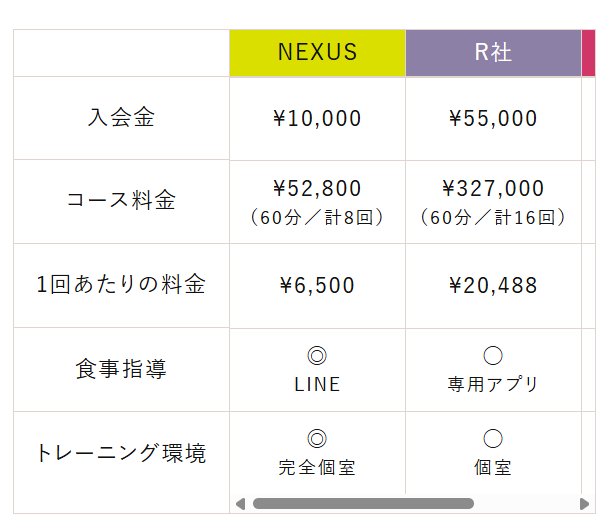Click the トレーニング環境 row label

[x=121, y=453]
